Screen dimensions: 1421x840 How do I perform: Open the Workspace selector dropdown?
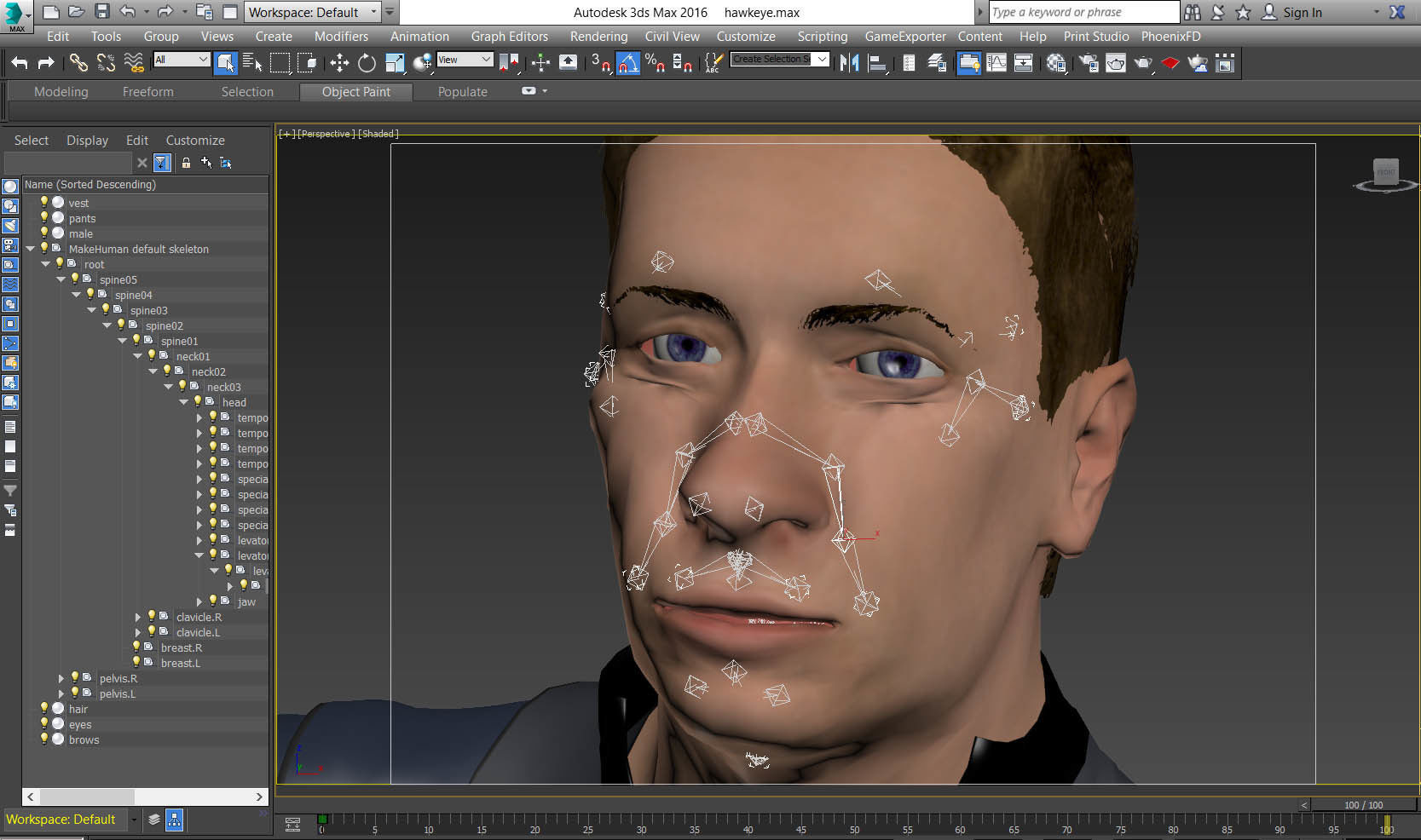[375, 12]
